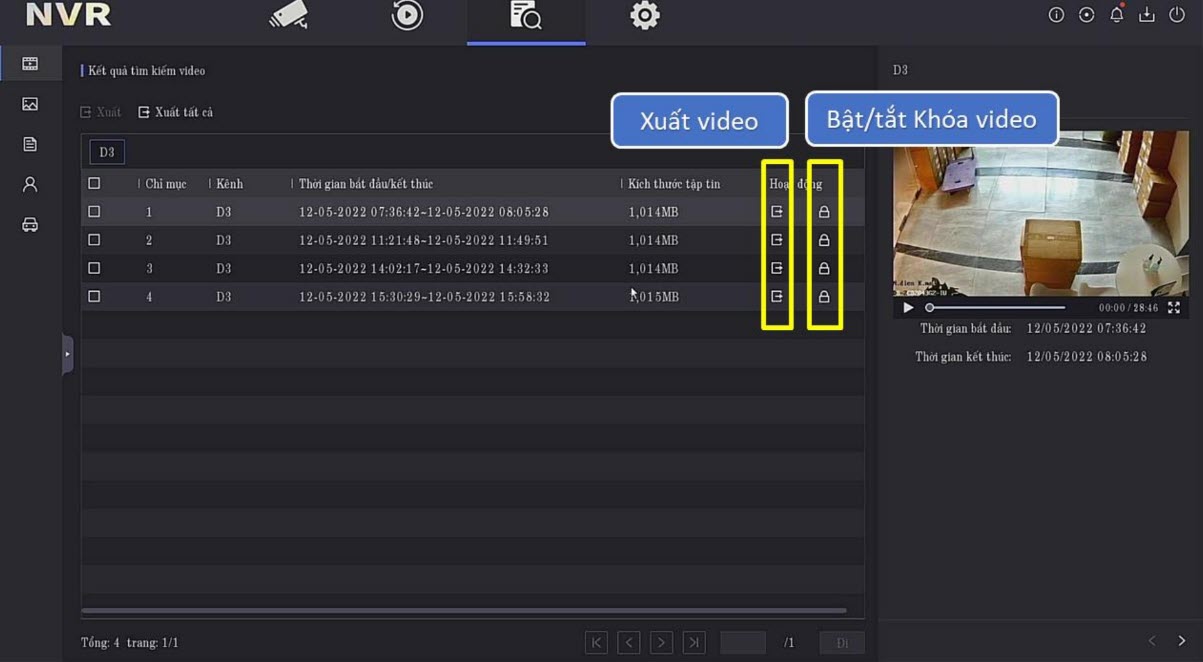Screen dimensions: 1203x662
Task: Go to the next results page
Action: tap(661, 643)
